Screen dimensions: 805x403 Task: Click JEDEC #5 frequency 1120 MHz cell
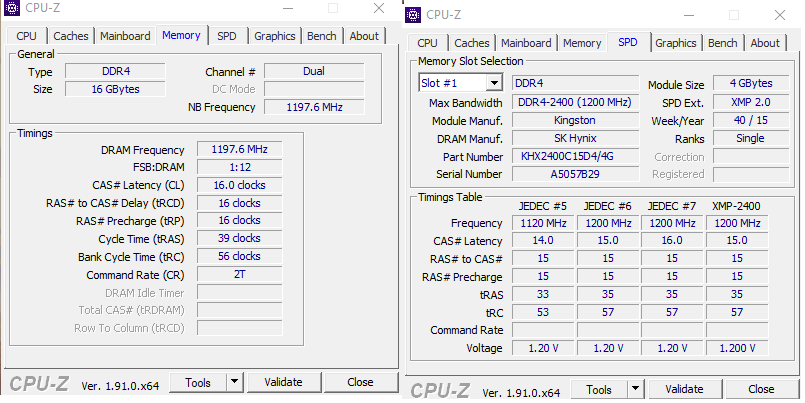(x=543, y=223)
